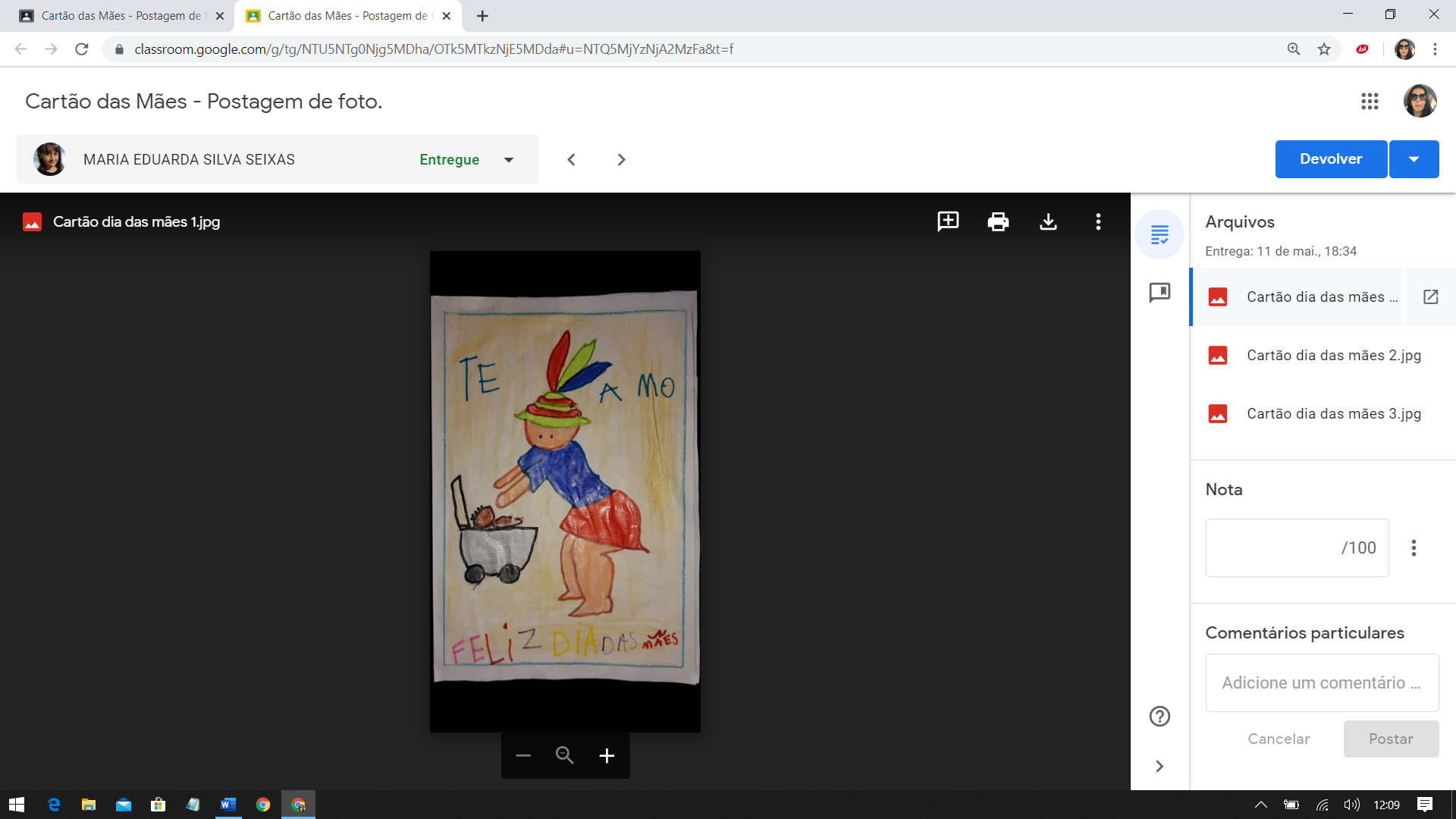1456x819 pixels.
Task: Open Microsoft Store from the taskbar
Action: (x=158, y=805)
